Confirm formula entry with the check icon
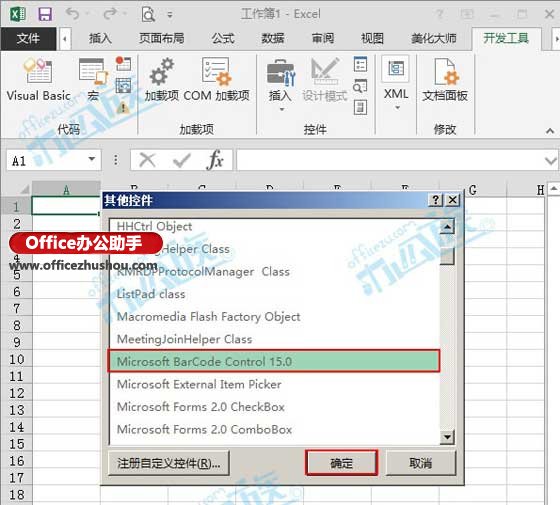560x505 pixels. pos(181,160)
